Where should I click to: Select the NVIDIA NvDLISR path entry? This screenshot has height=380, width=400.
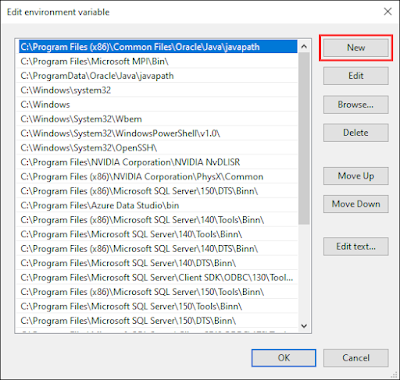coord(157,162)
